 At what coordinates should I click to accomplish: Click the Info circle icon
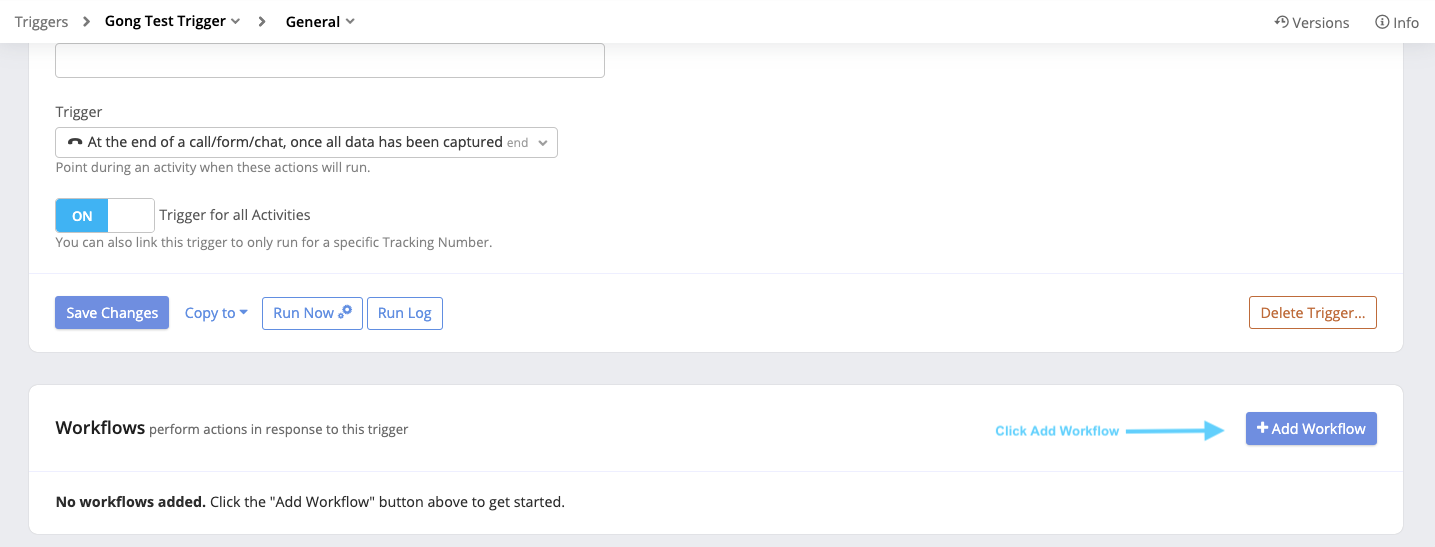[1382, 22]
